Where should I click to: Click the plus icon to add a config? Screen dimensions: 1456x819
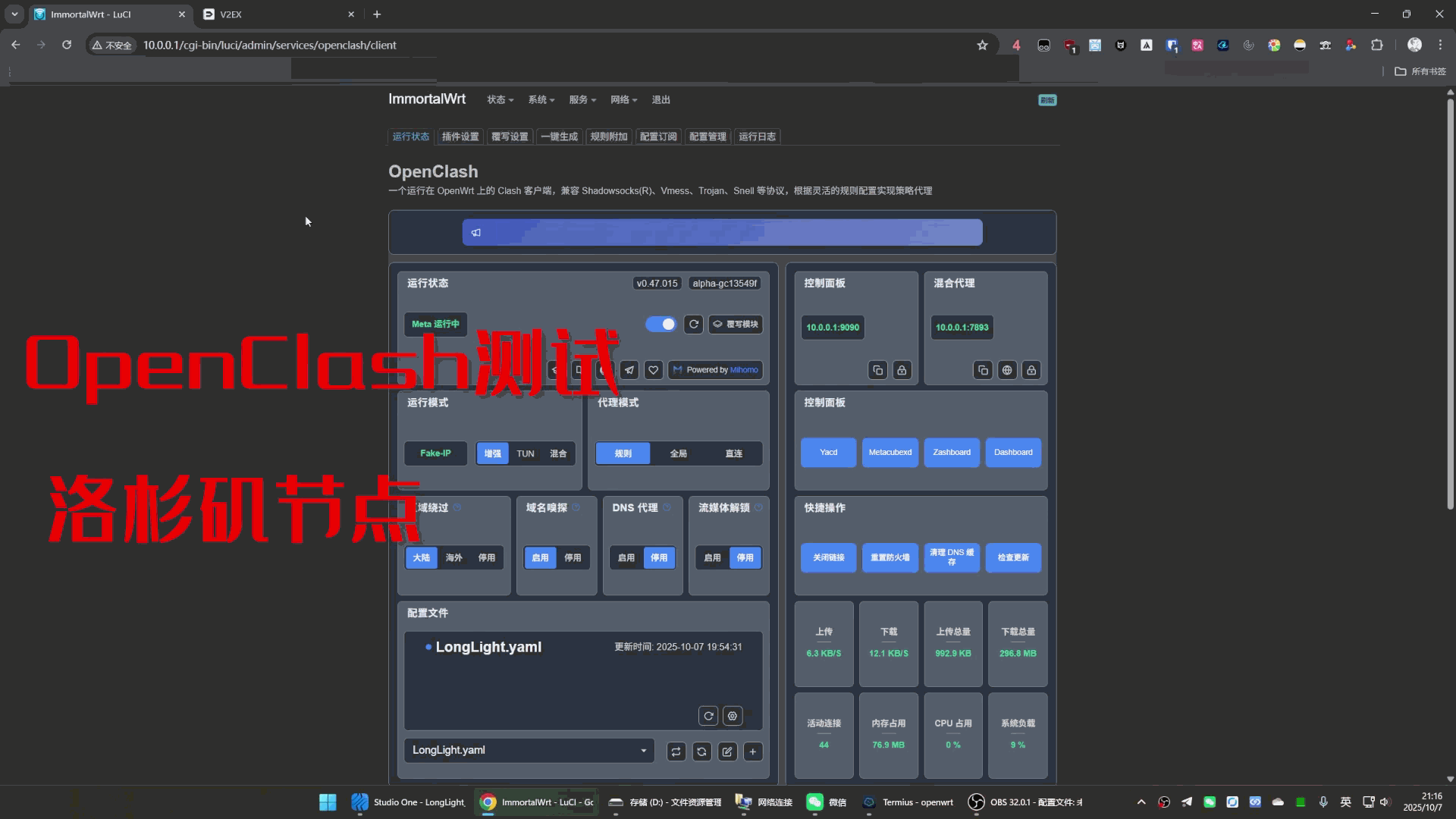point(753,752)
